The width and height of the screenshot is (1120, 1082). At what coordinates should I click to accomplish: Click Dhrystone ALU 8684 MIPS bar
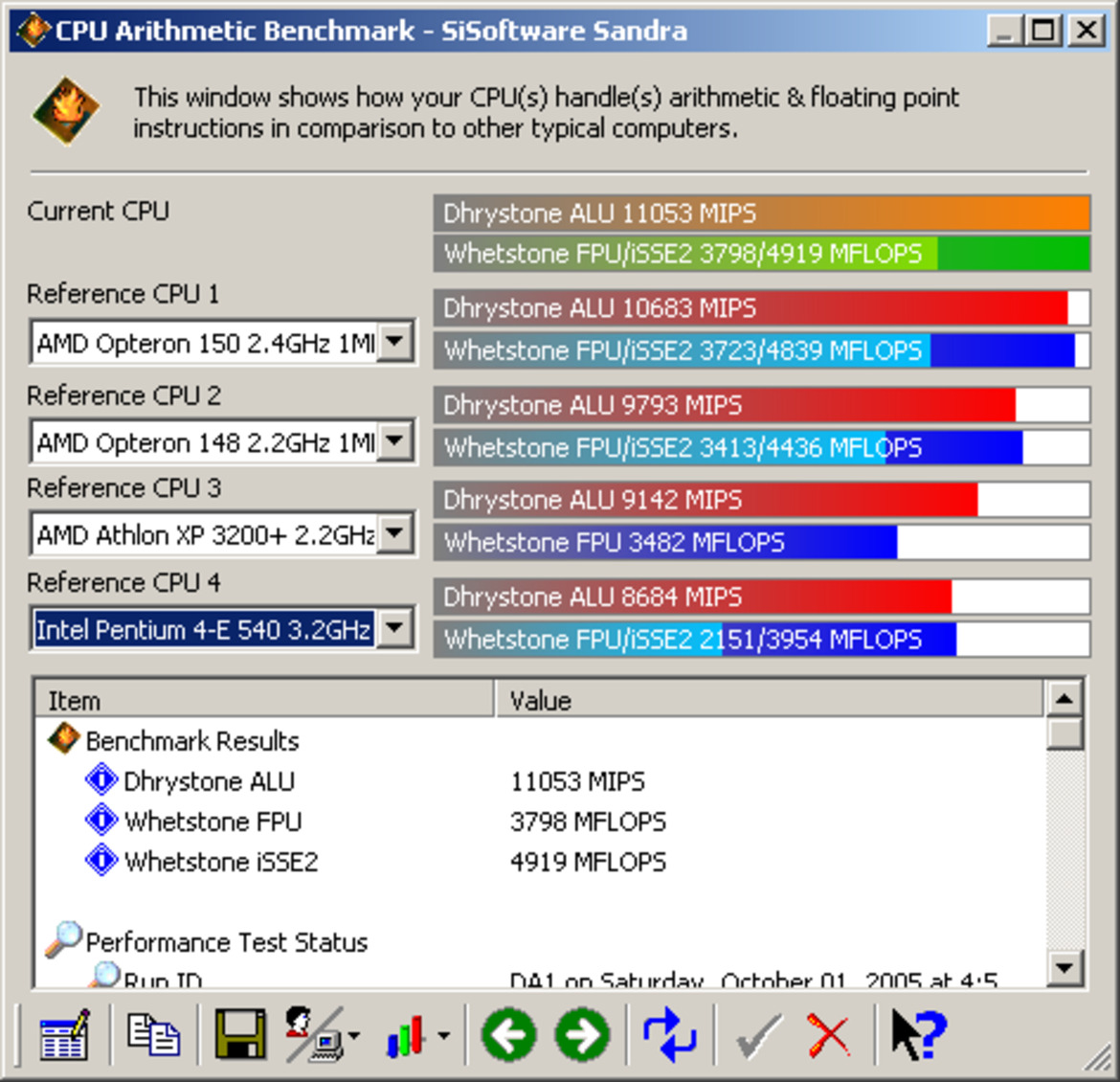pyautogui.click(x=761, y=597)
